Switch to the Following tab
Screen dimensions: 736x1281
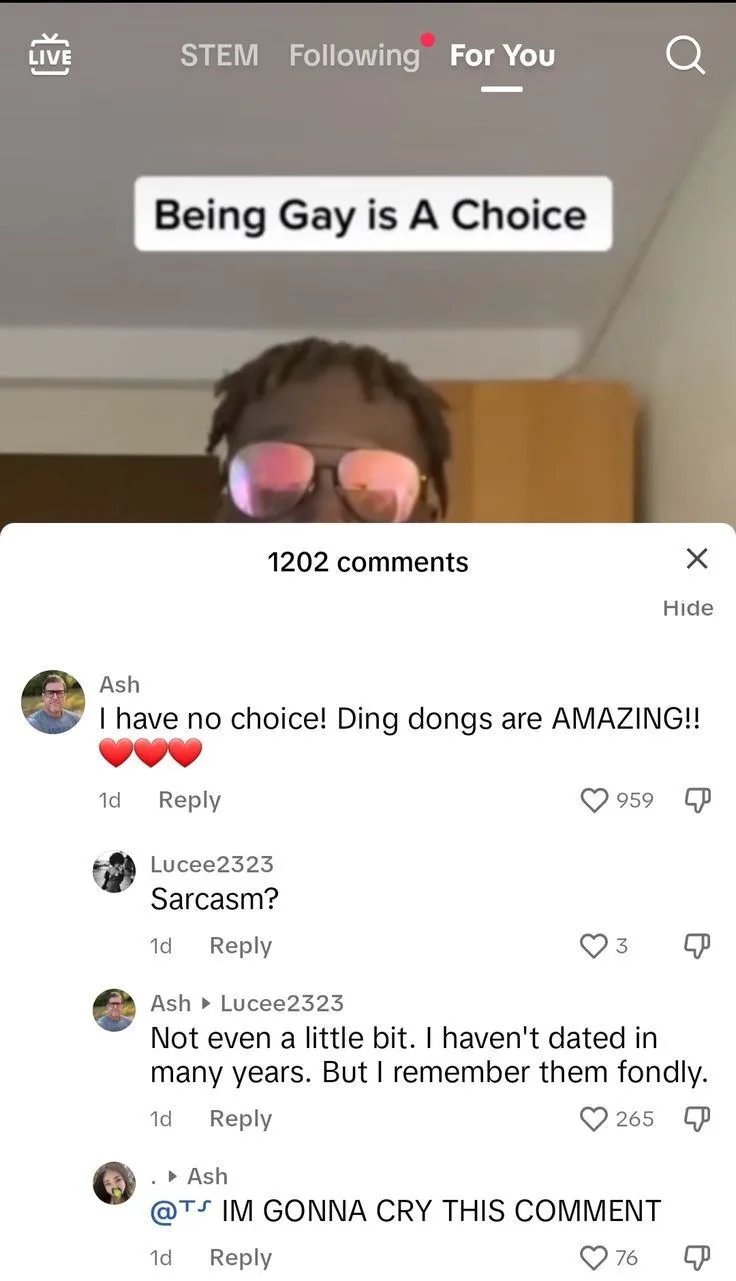tap(355, 55)
